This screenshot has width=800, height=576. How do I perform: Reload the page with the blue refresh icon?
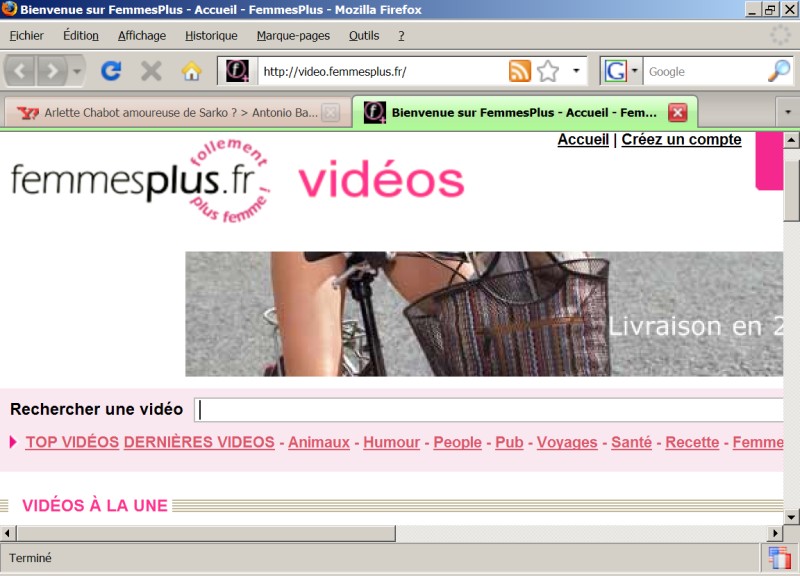[x=111, y=71]
